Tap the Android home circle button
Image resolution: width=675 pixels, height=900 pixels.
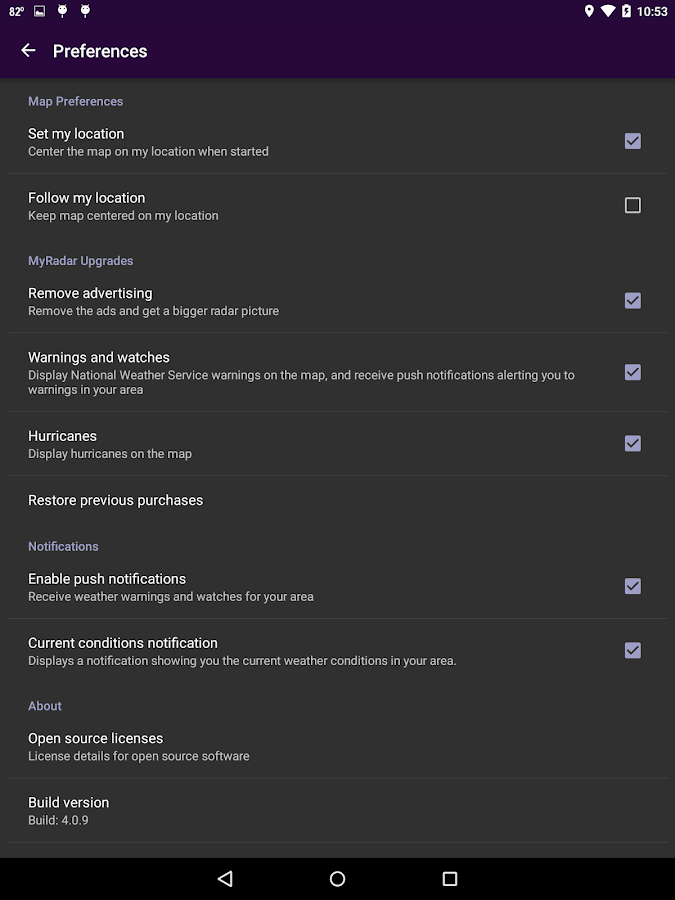coord(338,878)
